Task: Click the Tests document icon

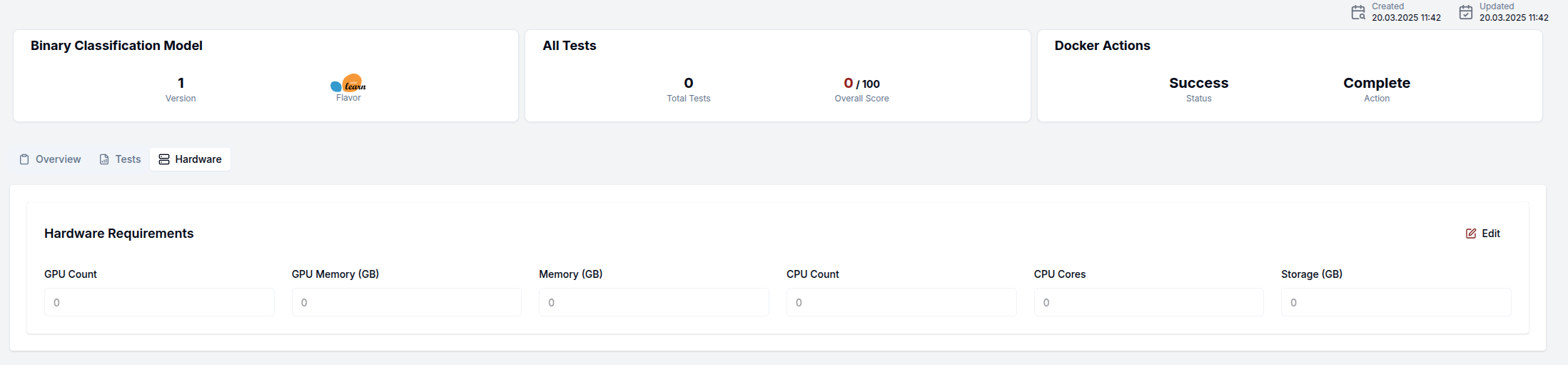Action: point(104,159)
